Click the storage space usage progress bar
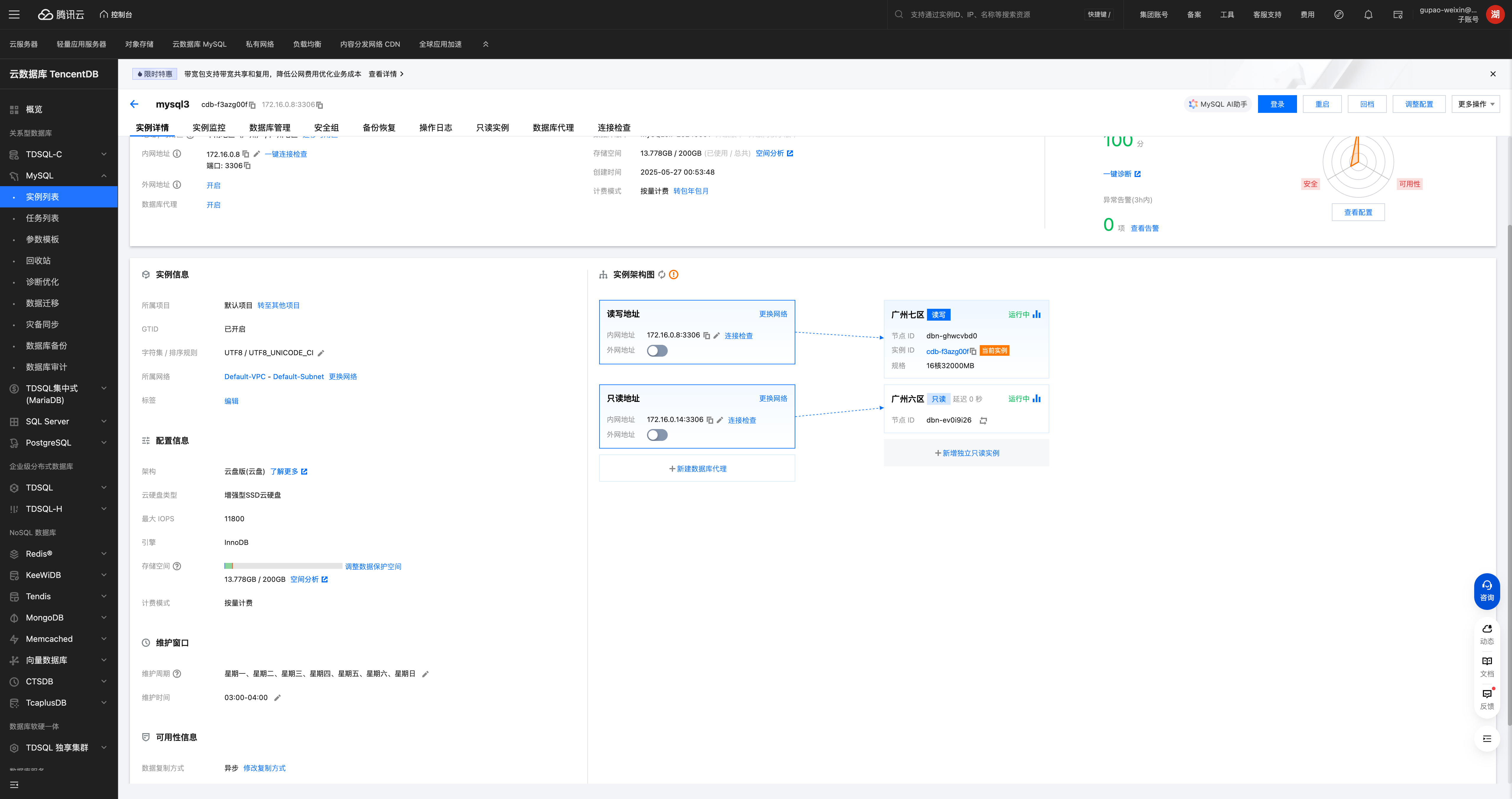Screen dimensions: 1512x799 coord(283,566)
